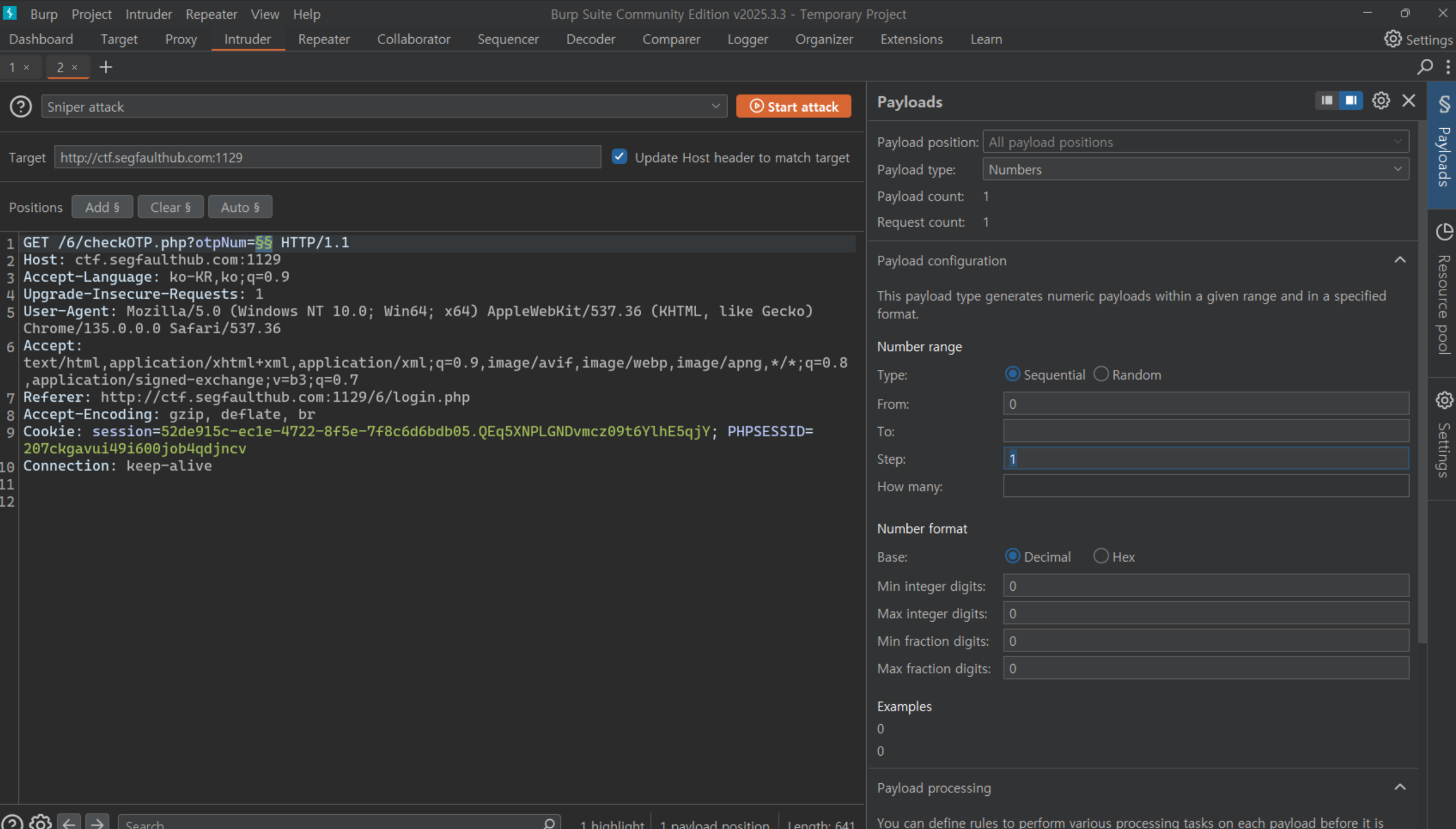Click the How many field
This screenshot has width=1456, height=829.
(1206, 486)
